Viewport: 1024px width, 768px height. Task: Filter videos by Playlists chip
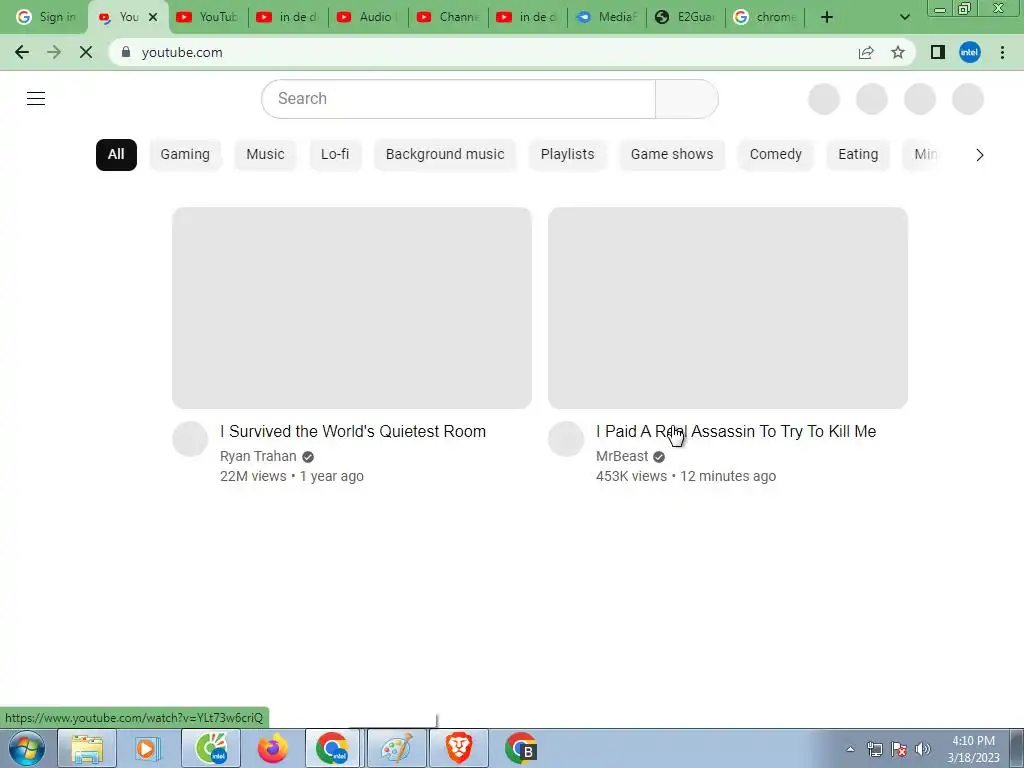pos(568,155)
